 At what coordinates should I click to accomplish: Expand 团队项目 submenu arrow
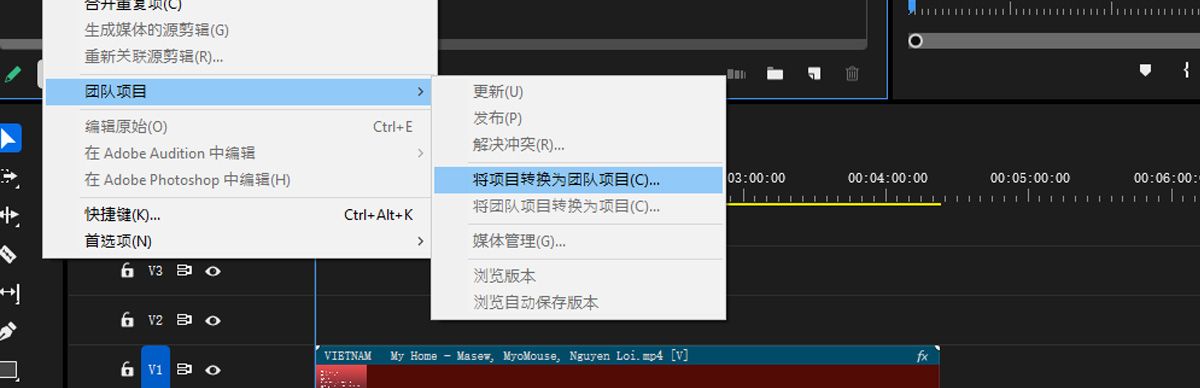pyautogui.click(x=420, y=92)
